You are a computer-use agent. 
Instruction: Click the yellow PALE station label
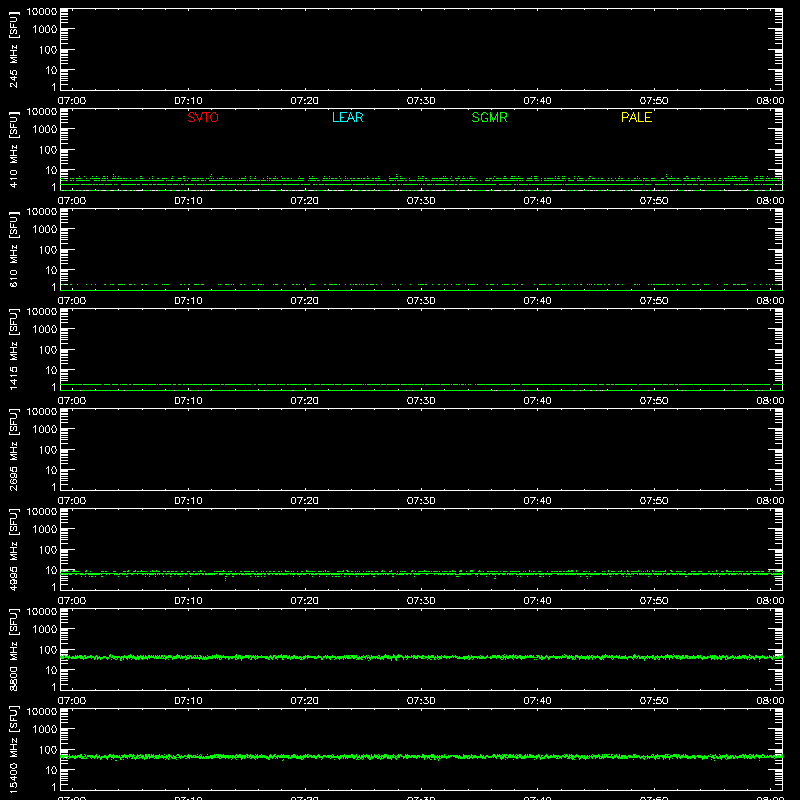coord(636,117)
